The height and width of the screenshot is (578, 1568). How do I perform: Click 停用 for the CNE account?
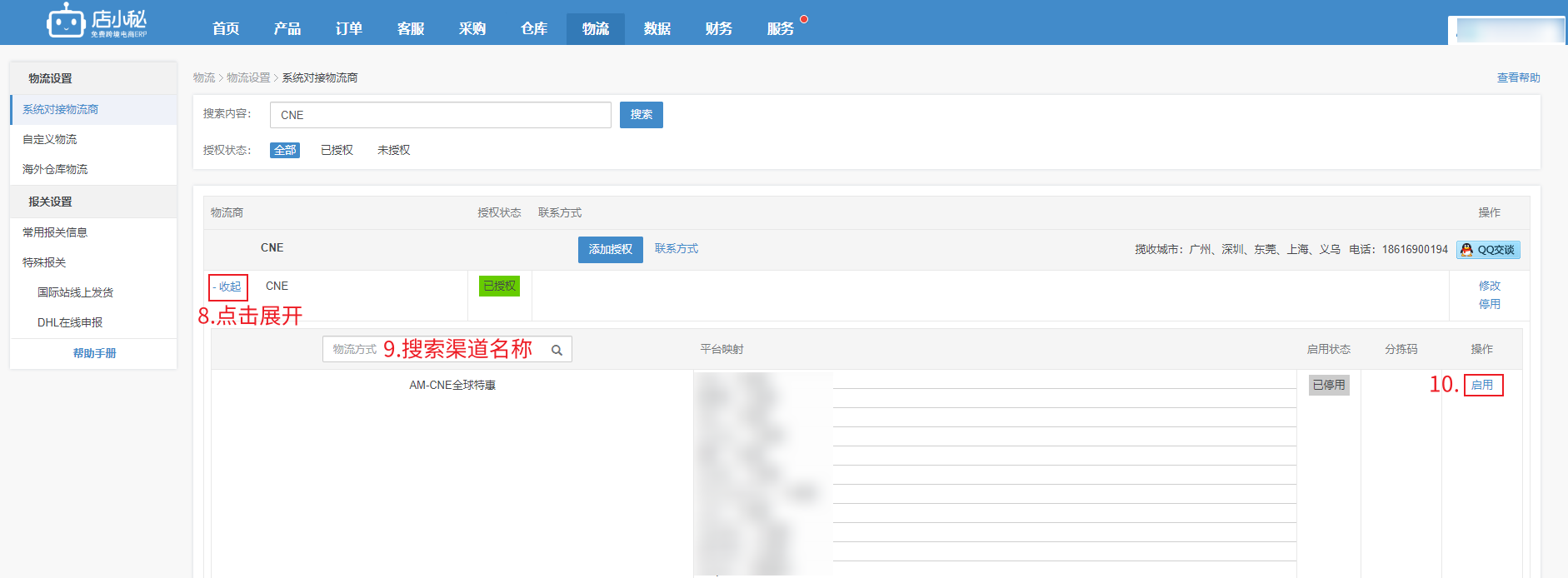click(x=1490, y=304)
